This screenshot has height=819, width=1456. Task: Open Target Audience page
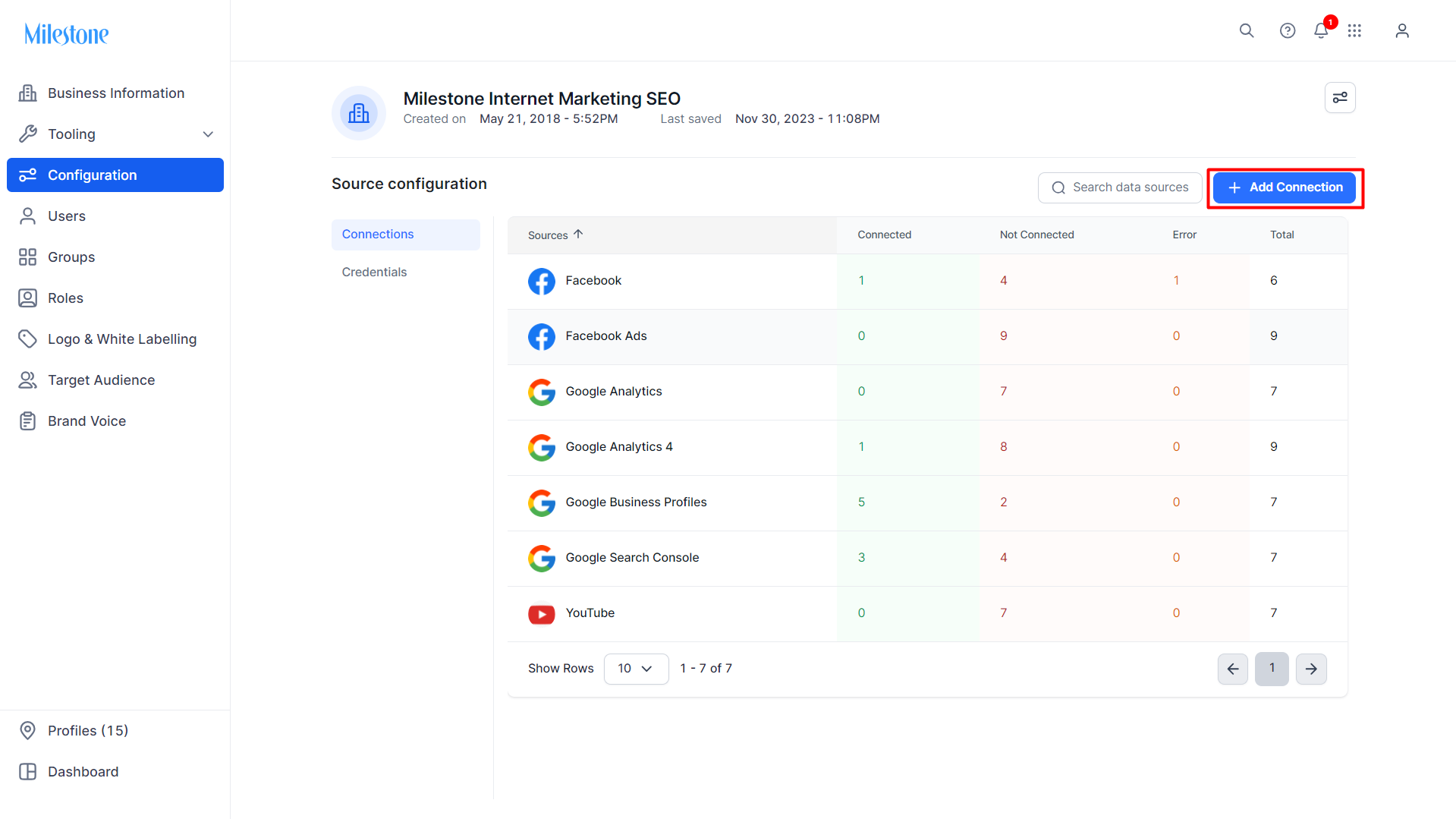point(115,380)
